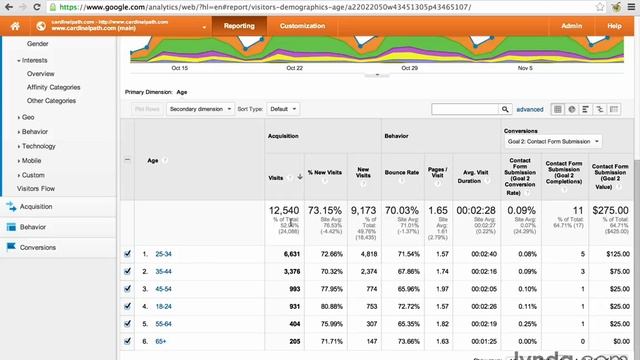Viewport: 640px width, 360px height.
Task: Open the Admin tab
Action: (571, 26)
